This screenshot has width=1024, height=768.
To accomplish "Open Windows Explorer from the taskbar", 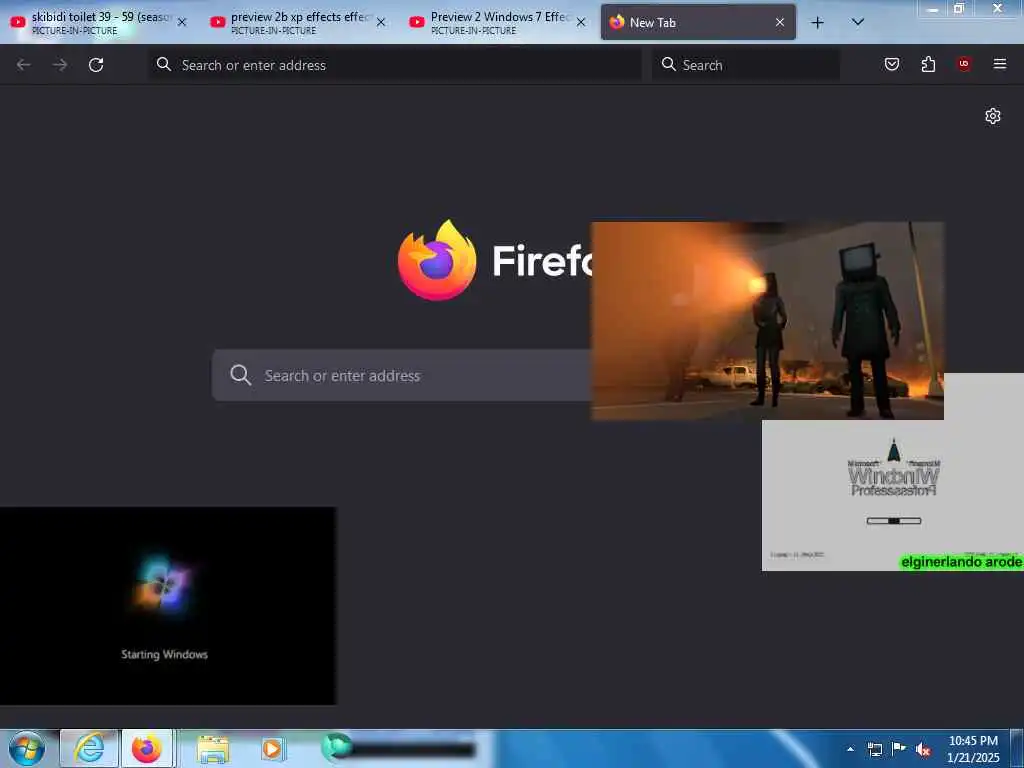I will pyautogui.click(x=213, y=749).
